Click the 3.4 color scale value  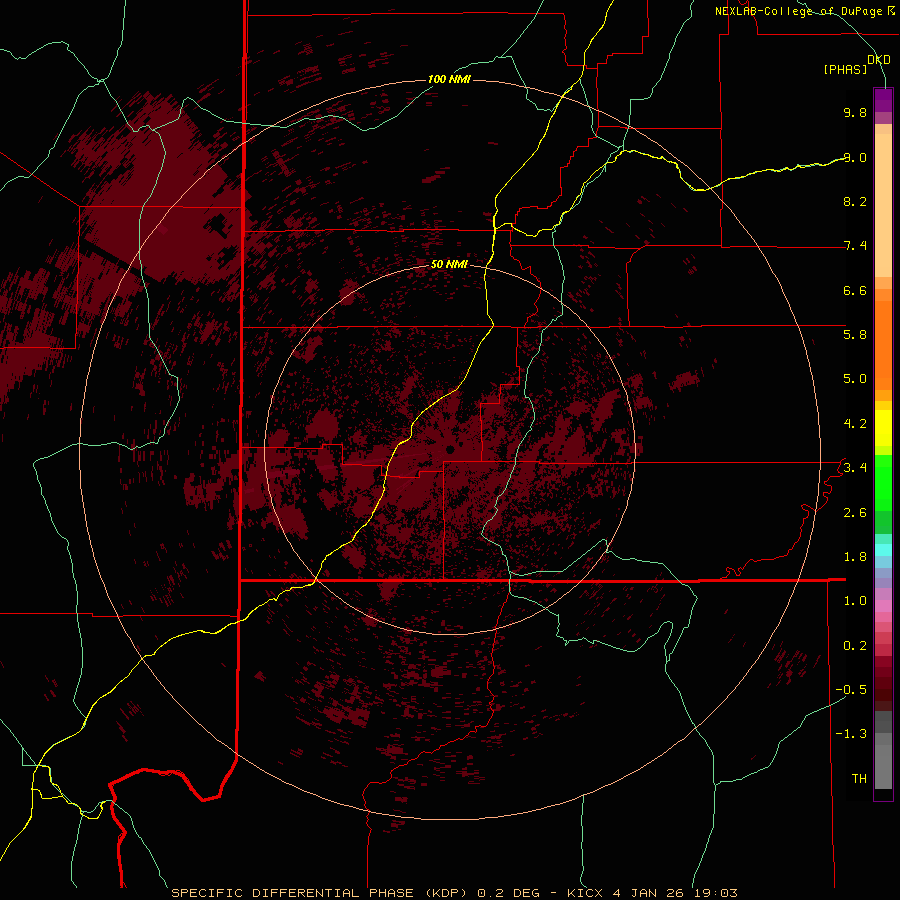tap(855, 468)
